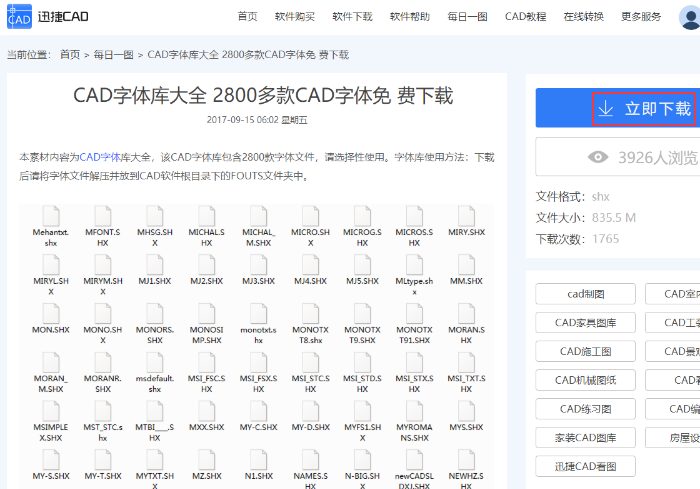This screenshot has width=700, height=489.
Task: Open the 在线转换 menu item
Action: pyautogui.click(x=583, y=17)
